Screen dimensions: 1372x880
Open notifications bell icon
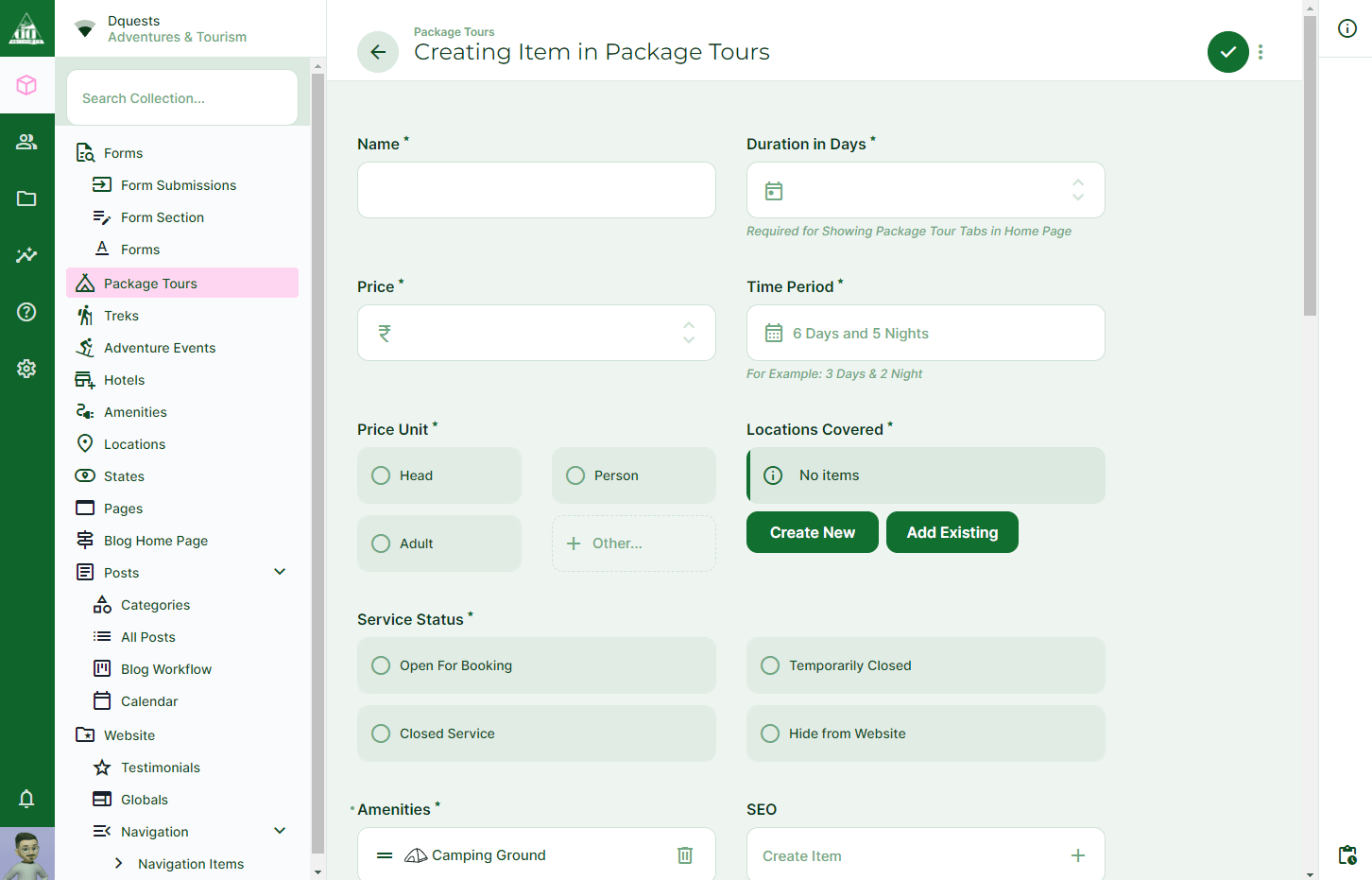click(x=26, y=799)
